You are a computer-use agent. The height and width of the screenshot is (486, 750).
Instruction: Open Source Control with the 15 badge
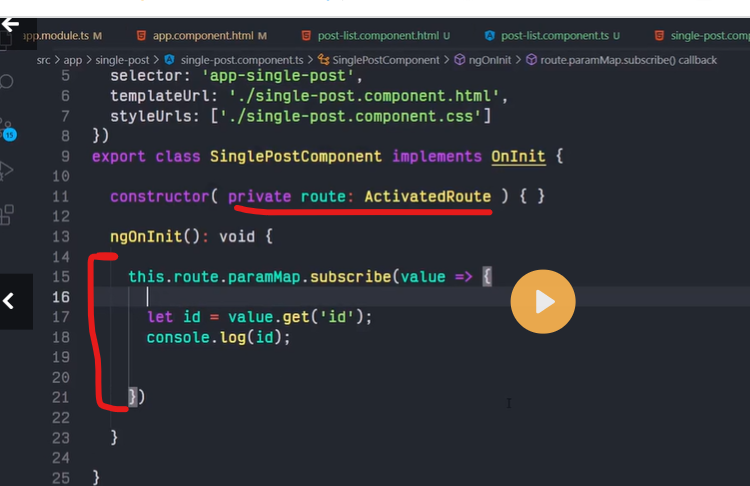[8, 127]
